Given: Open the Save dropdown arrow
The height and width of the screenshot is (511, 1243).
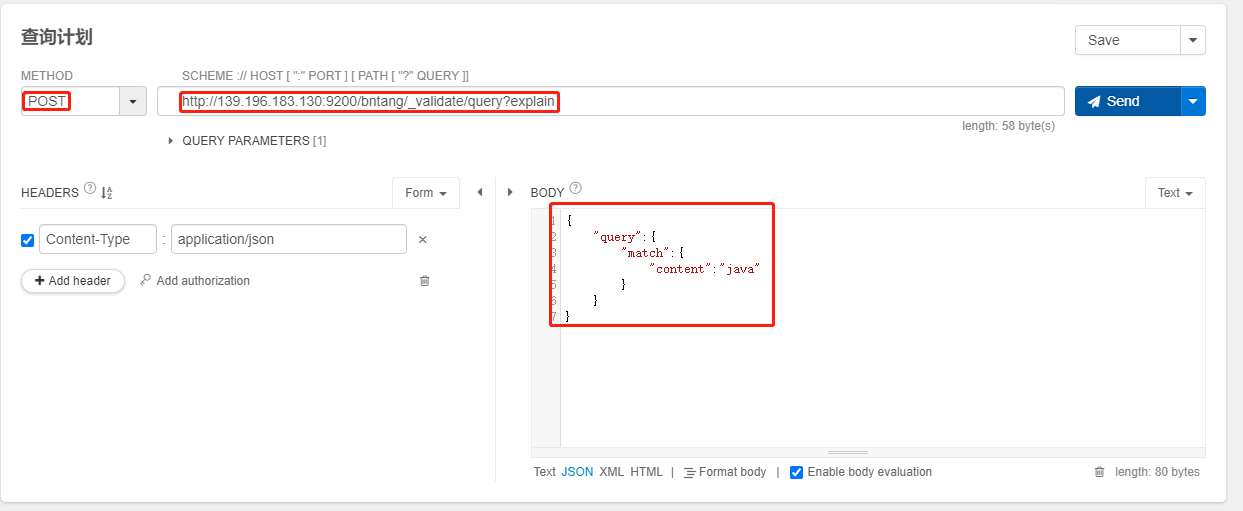Looking at the screenshot, I should tap(1193, 40).
